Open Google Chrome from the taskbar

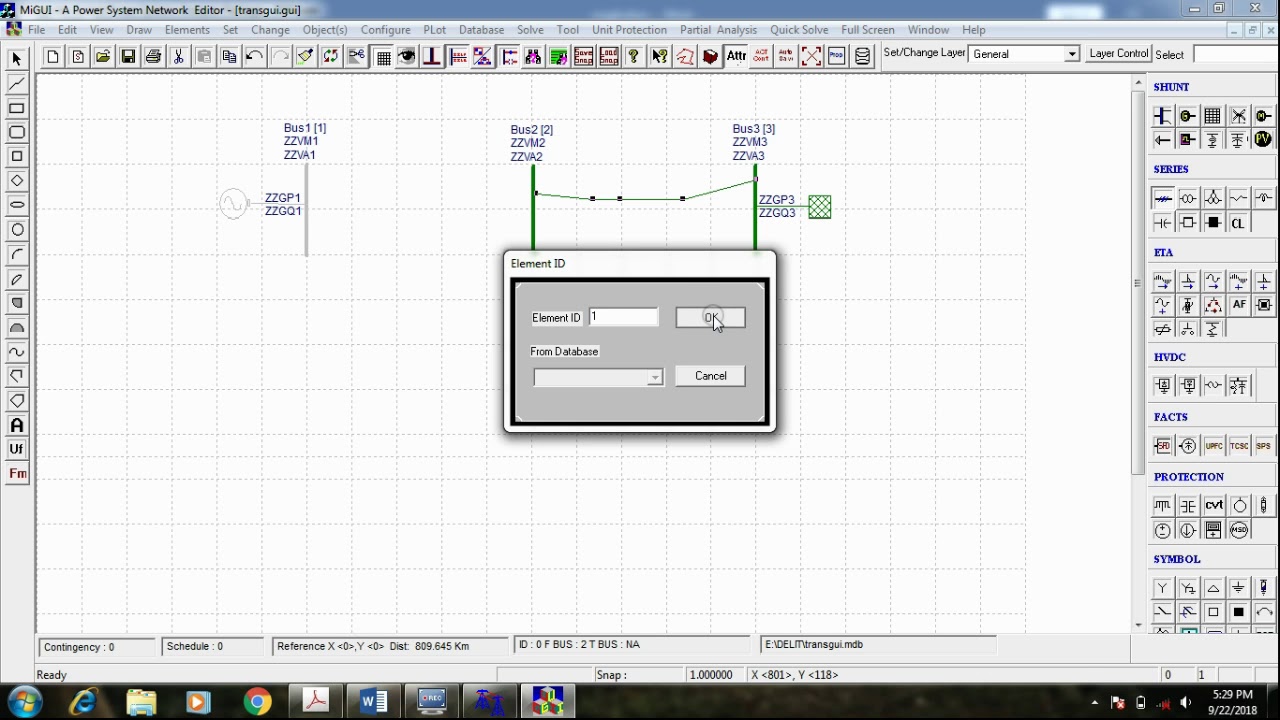257,702
